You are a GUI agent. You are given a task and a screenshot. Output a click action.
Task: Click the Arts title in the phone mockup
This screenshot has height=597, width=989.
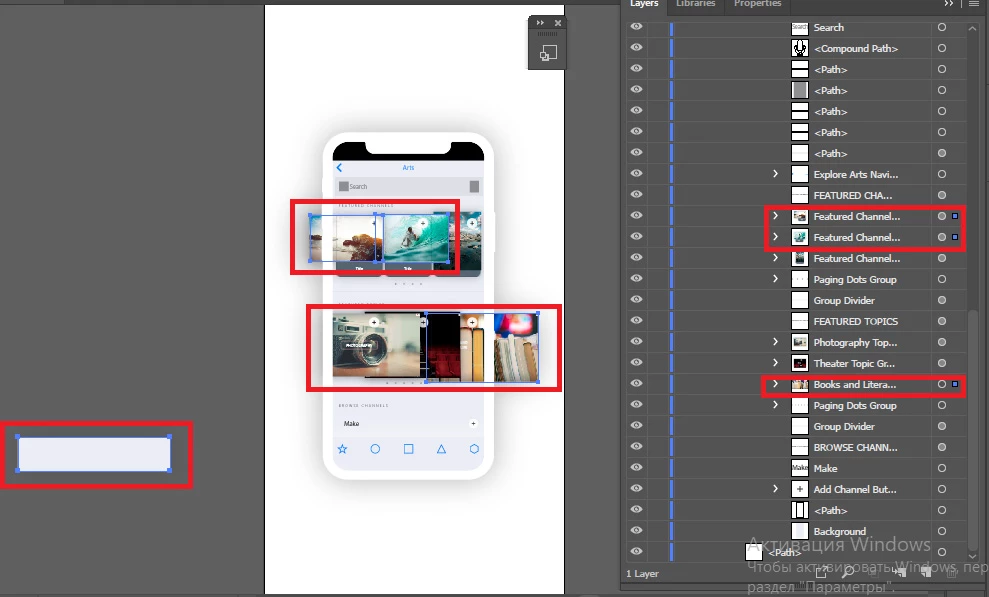pos(408,168)
